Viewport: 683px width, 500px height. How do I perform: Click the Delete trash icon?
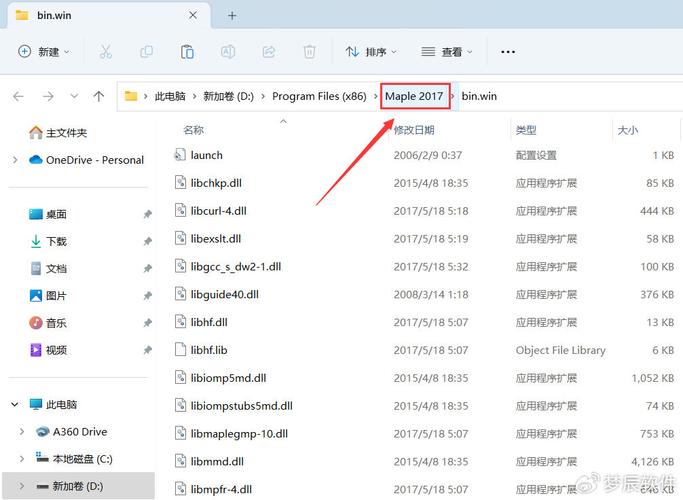[x=309, y=52]
